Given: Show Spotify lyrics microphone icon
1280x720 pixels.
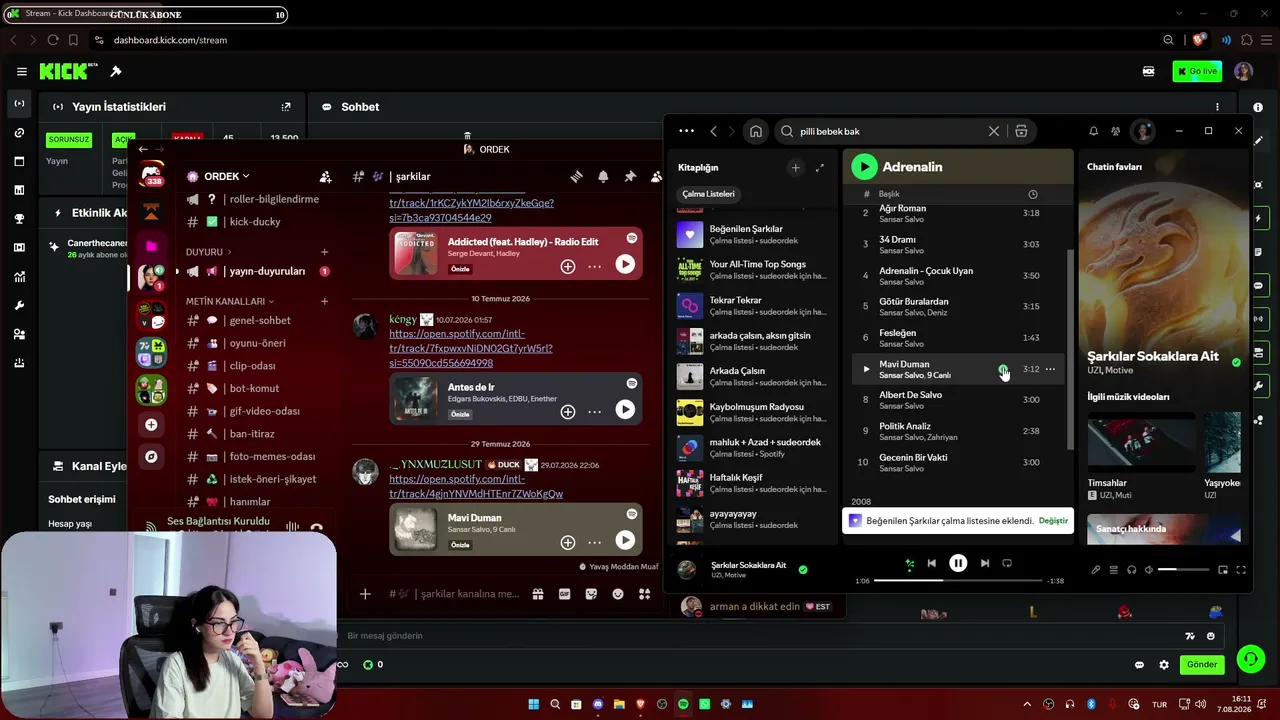Looking at the screenshot, I should [1096, 570].
